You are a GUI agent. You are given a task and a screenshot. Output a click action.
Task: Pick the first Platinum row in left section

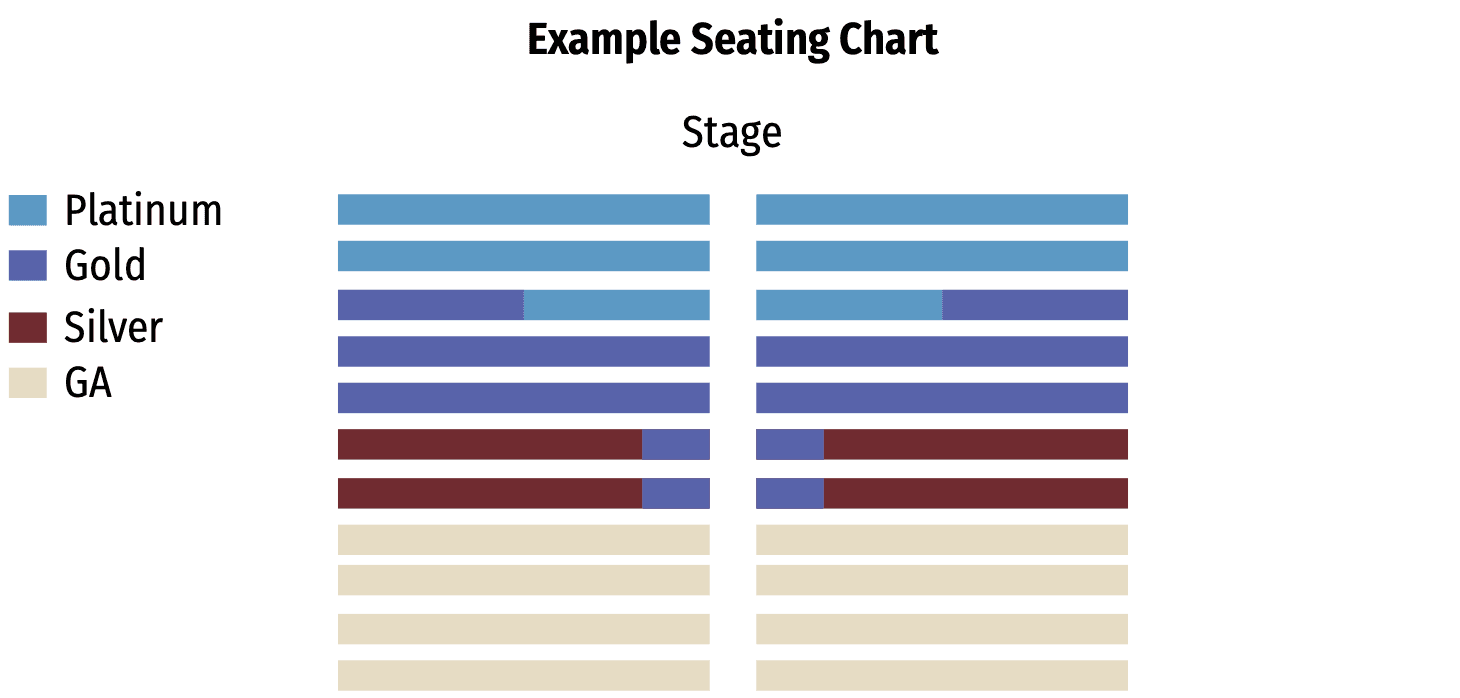(523, 210)
